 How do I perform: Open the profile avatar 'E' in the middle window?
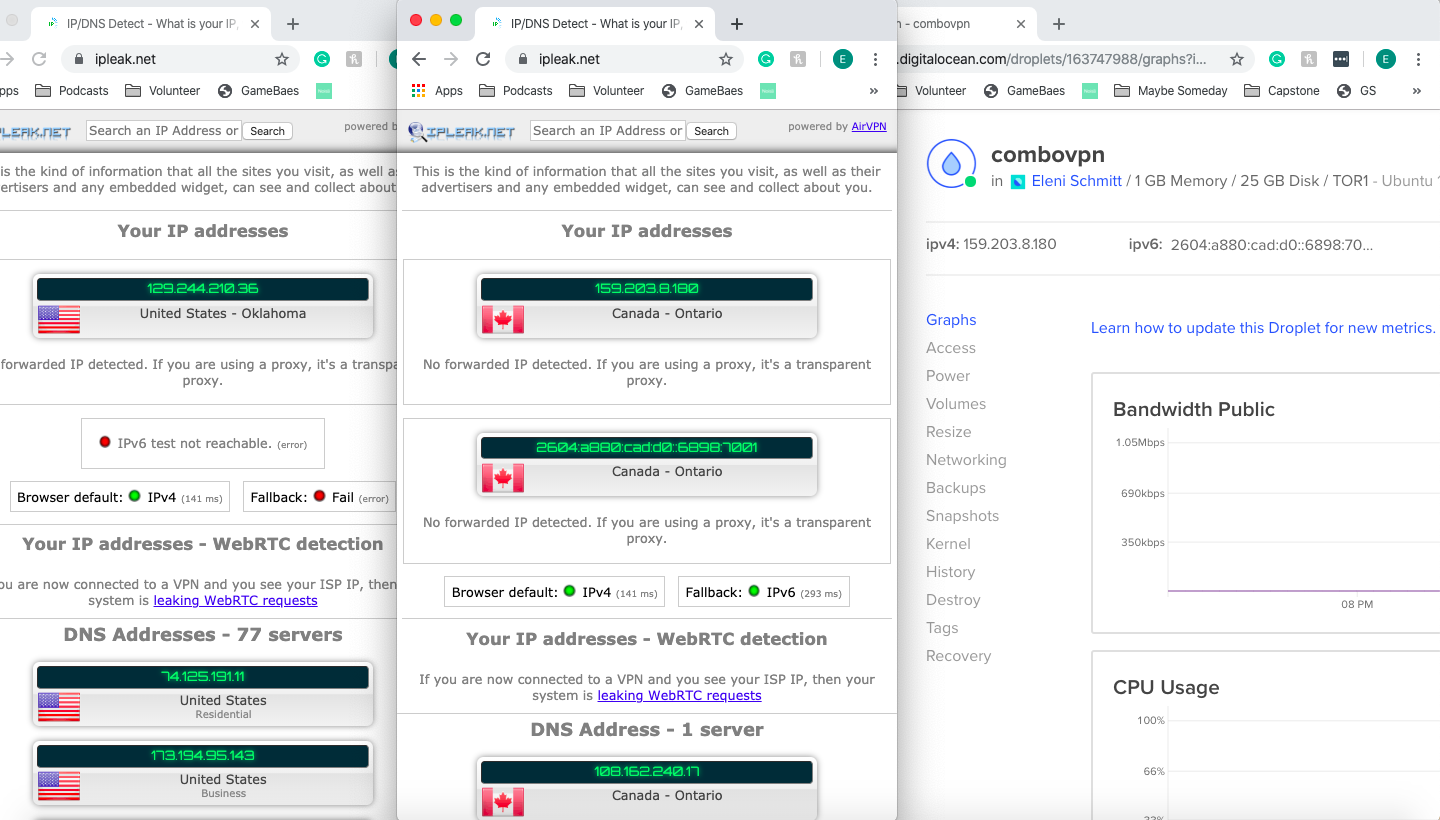[842, 59]
